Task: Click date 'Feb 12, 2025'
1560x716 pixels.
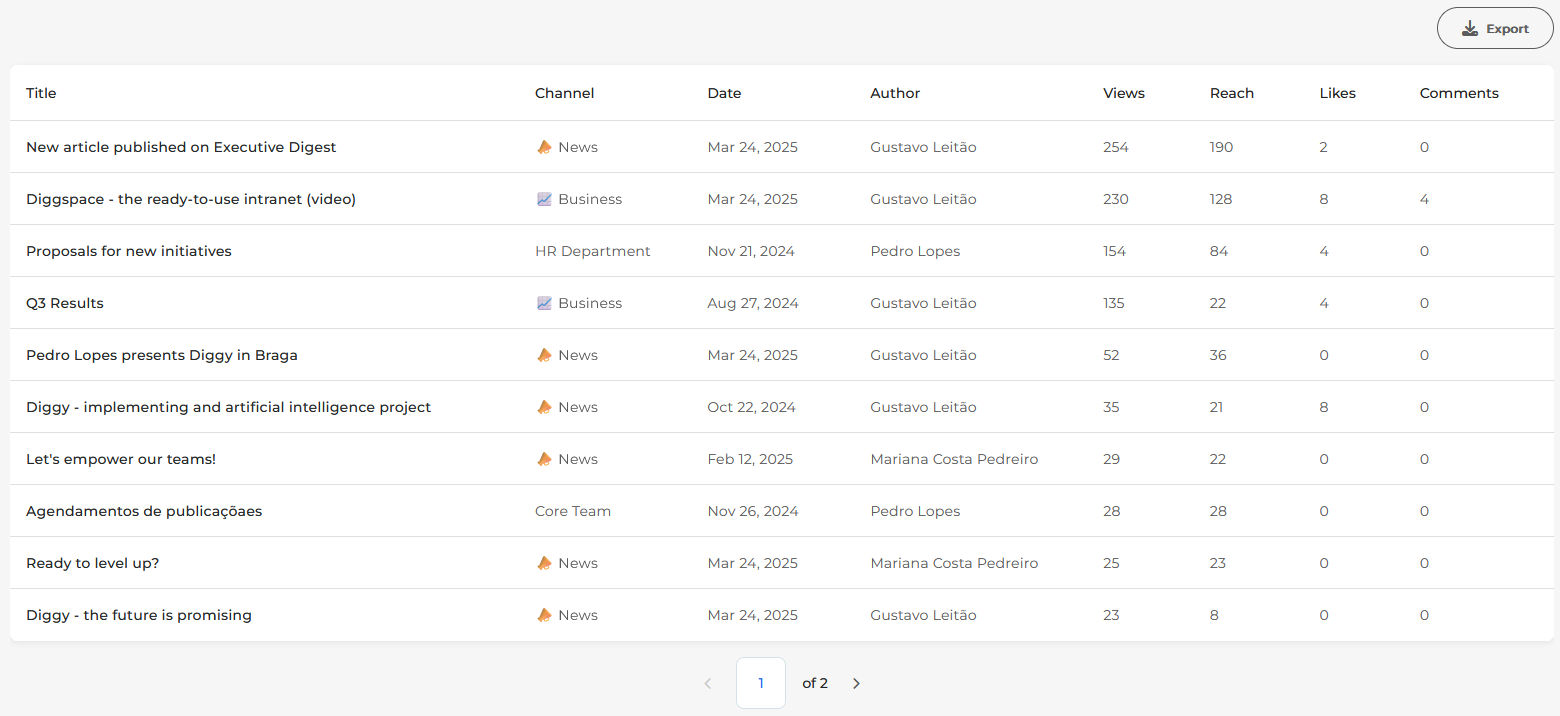Action: click(750, 459)
